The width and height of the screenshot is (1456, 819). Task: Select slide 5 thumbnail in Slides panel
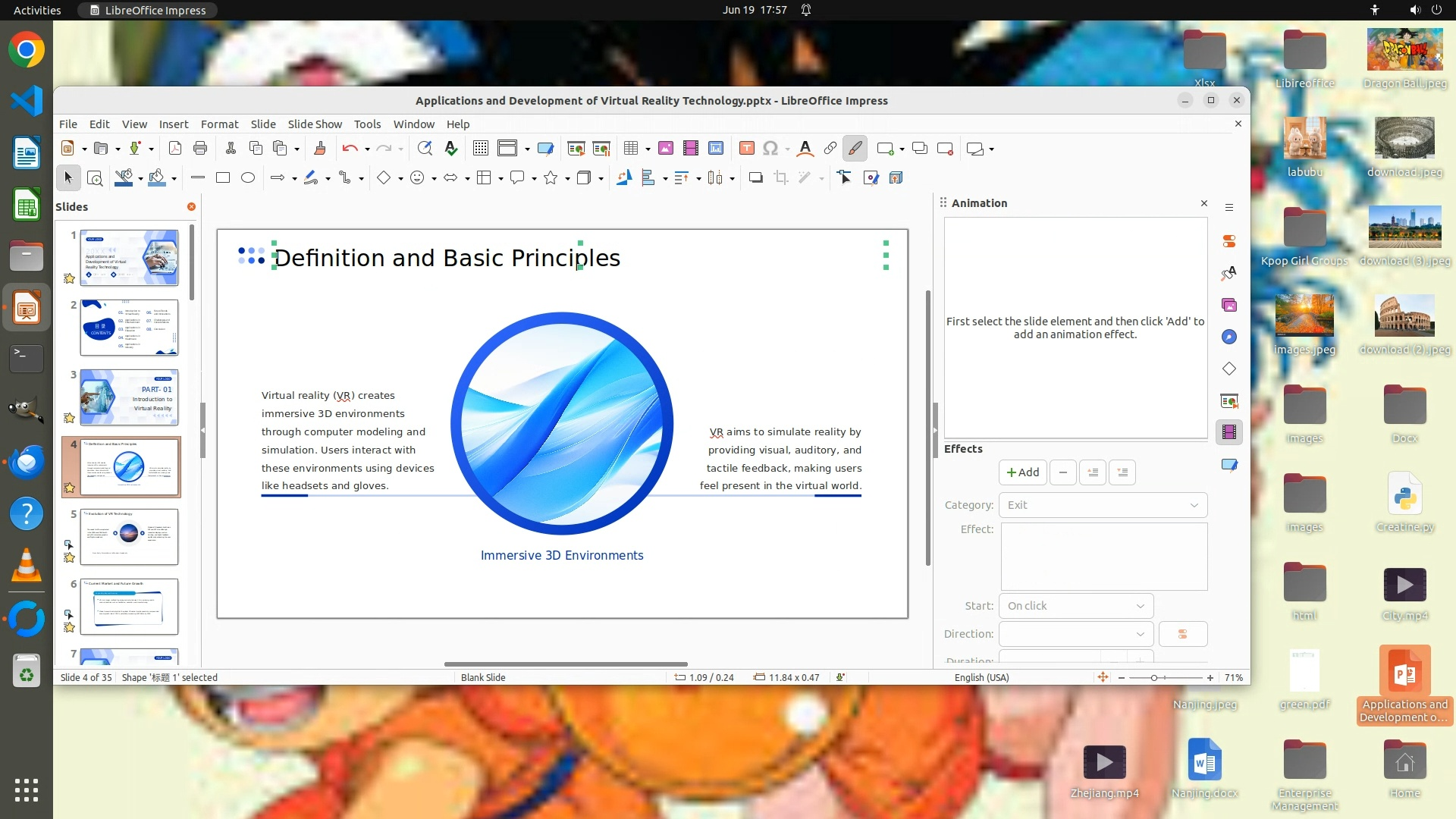point(129,537)
